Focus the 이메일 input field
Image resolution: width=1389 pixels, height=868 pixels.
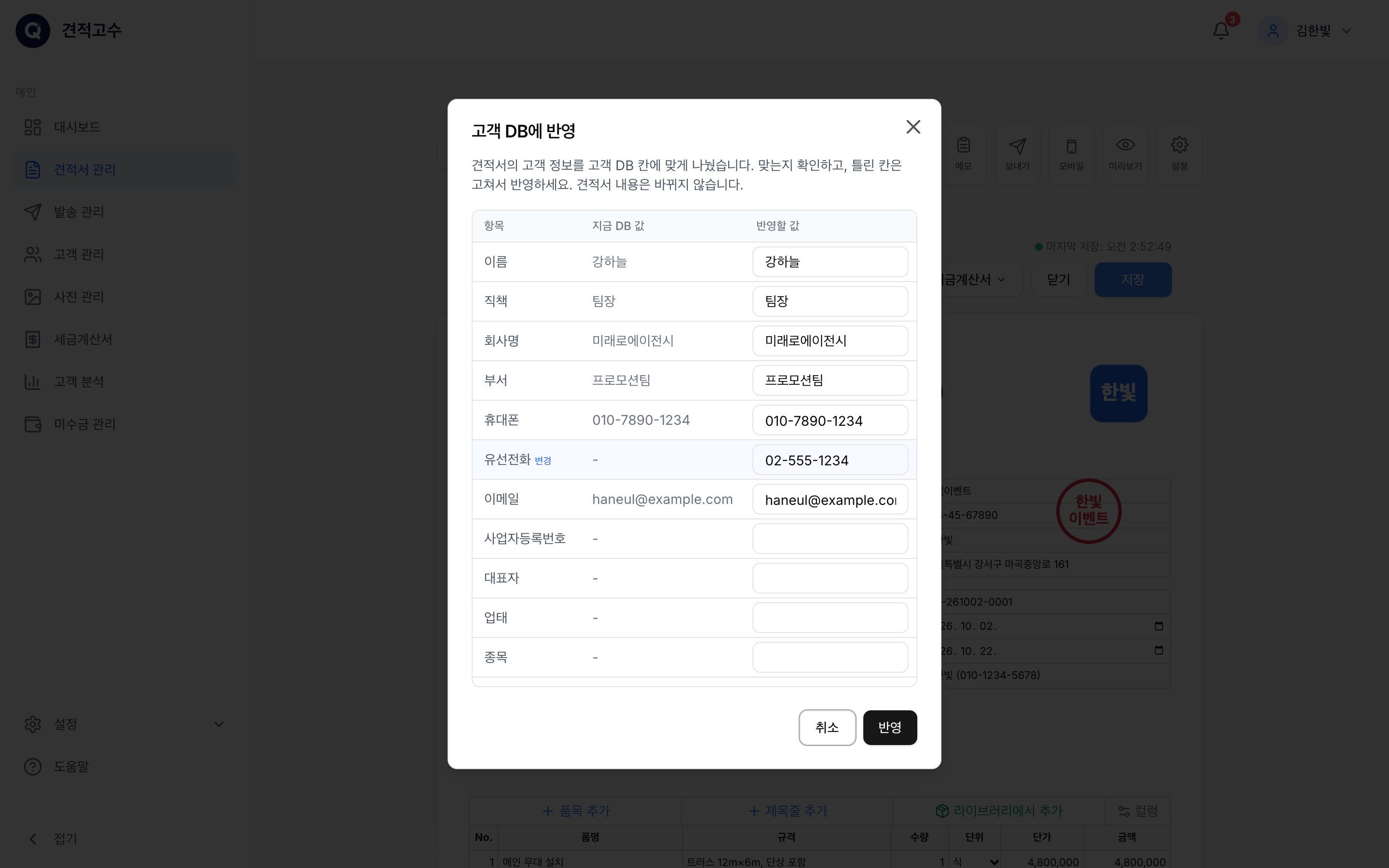[830, 500]
